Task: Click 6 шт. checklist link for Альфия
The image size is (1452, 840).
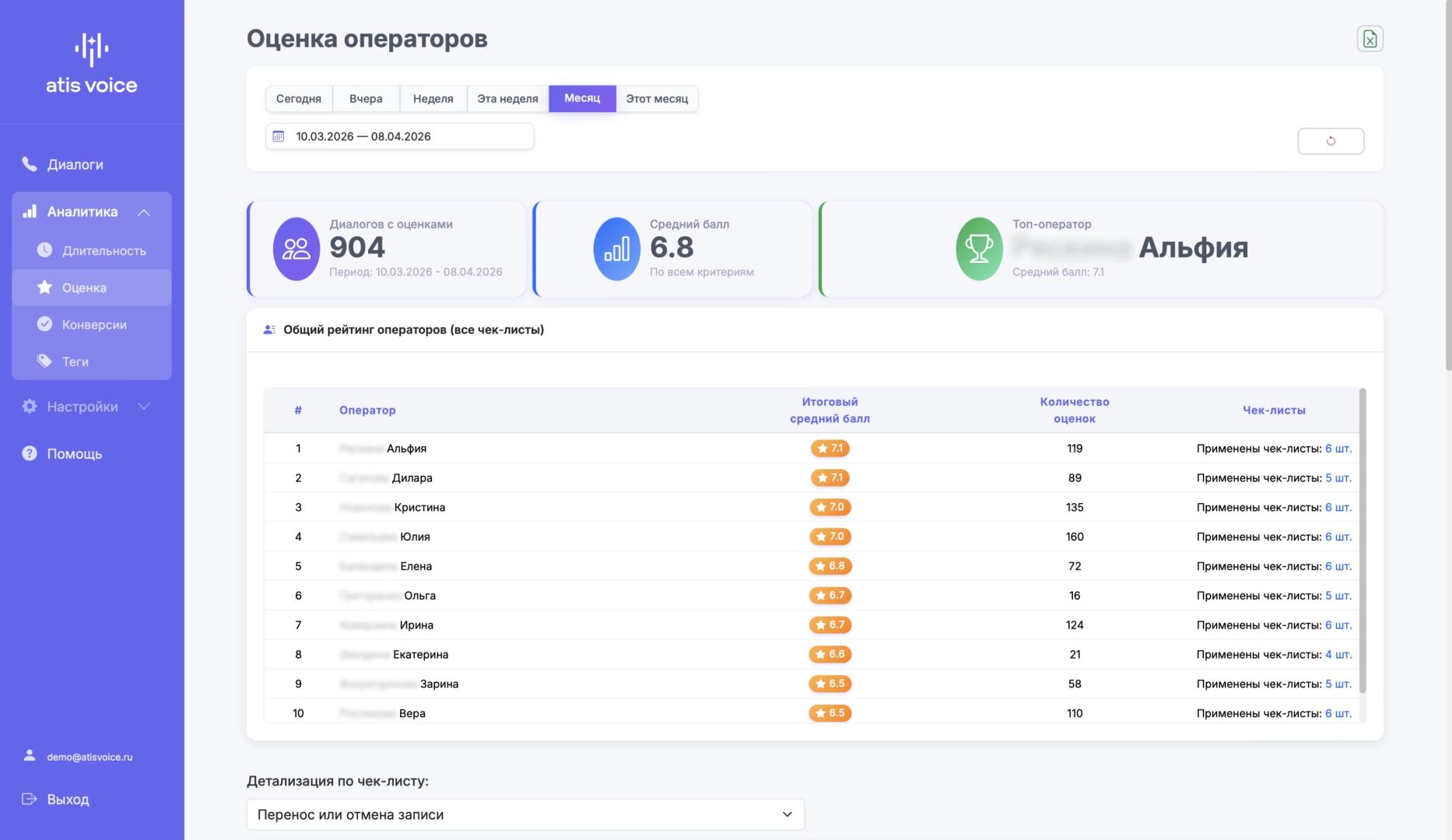Action: click(1338, 449)
